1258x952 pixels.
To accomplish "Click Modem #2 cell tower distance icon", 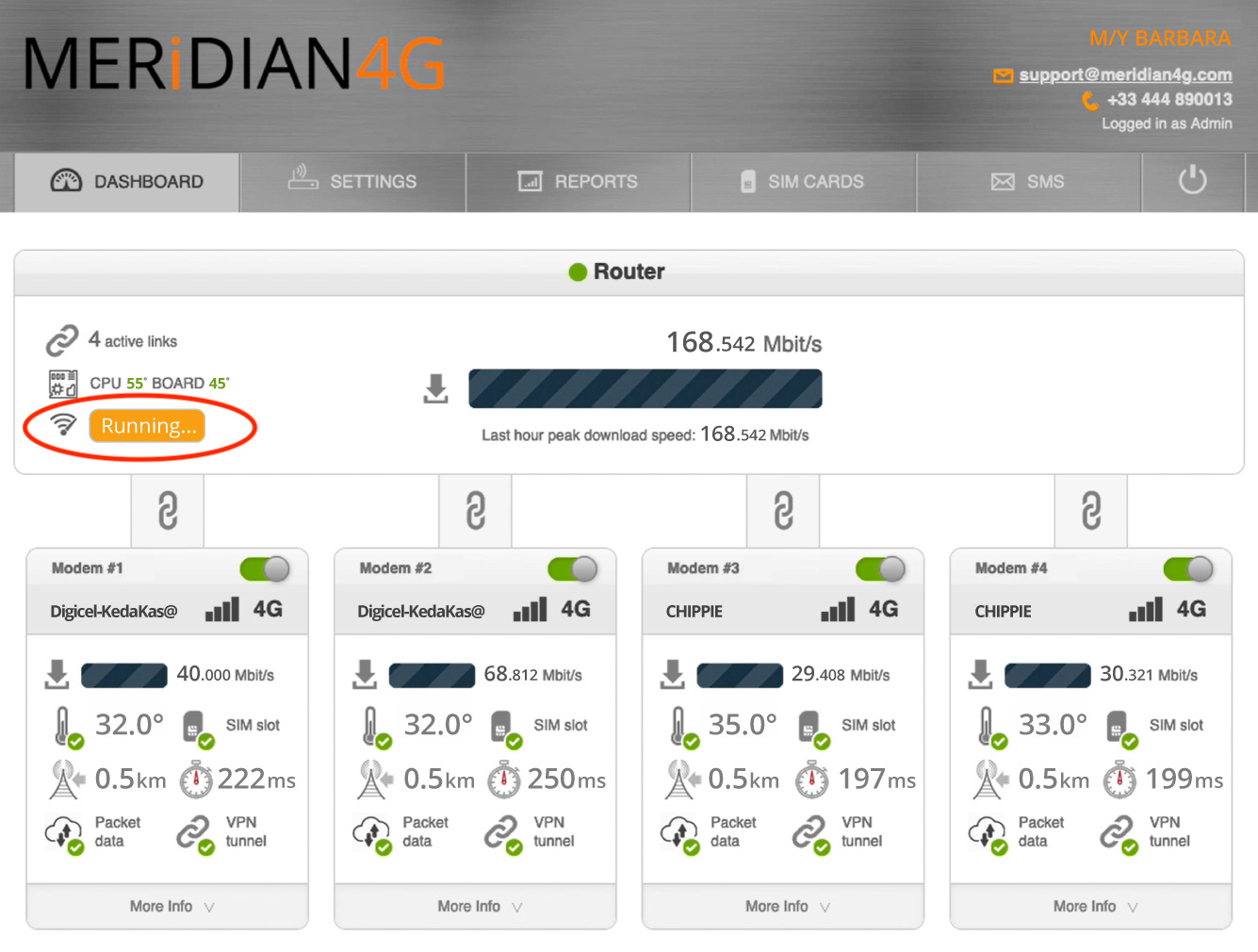I will [x=374, y=780].
